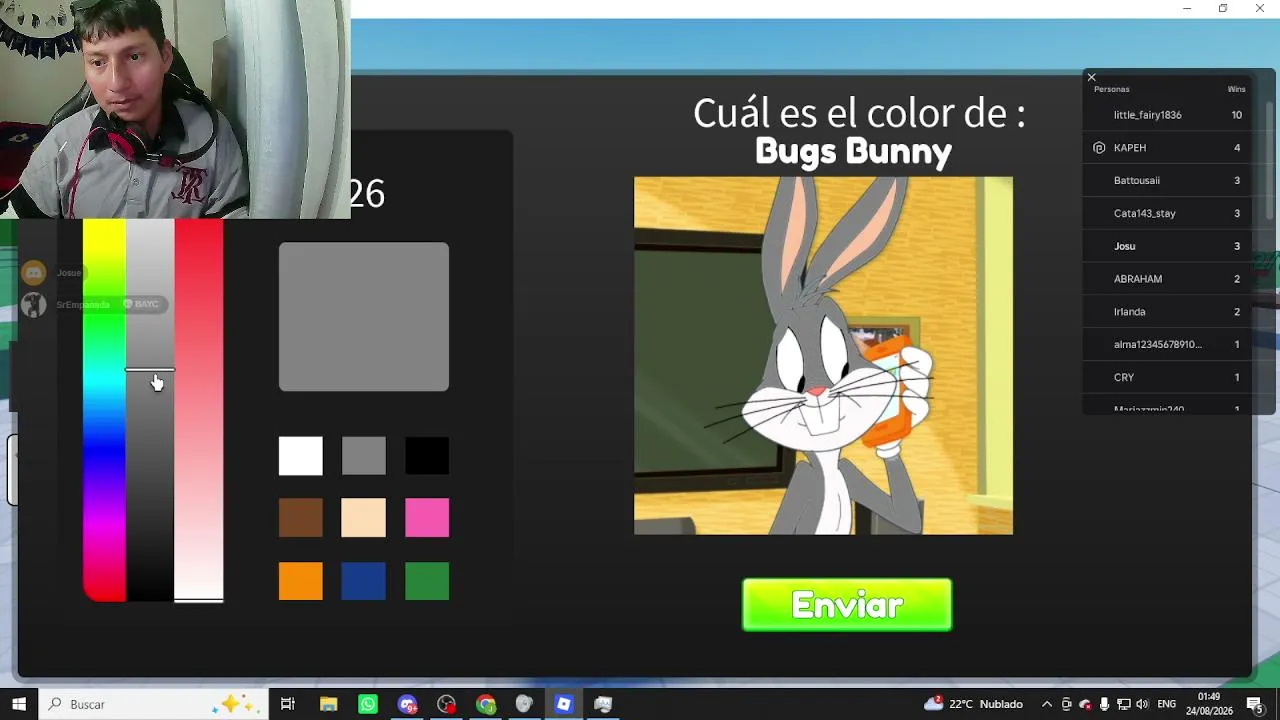Open Discord from the taskbar
The height and width of the screenshot is (720, 1280).
click(x=407, y=704)
